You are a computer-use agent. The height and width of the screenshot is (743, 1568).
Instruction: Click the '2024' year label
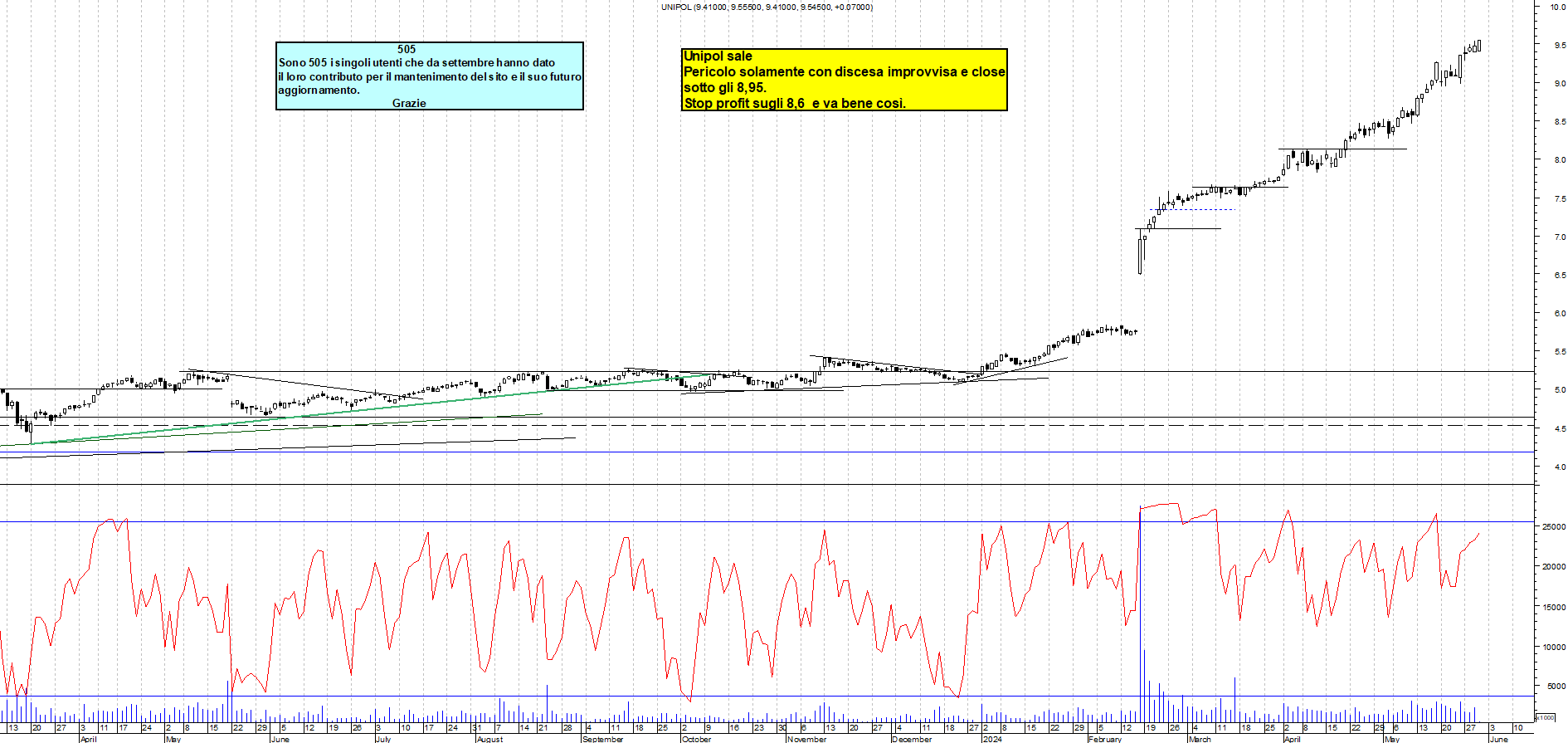(x=992, y=739)
